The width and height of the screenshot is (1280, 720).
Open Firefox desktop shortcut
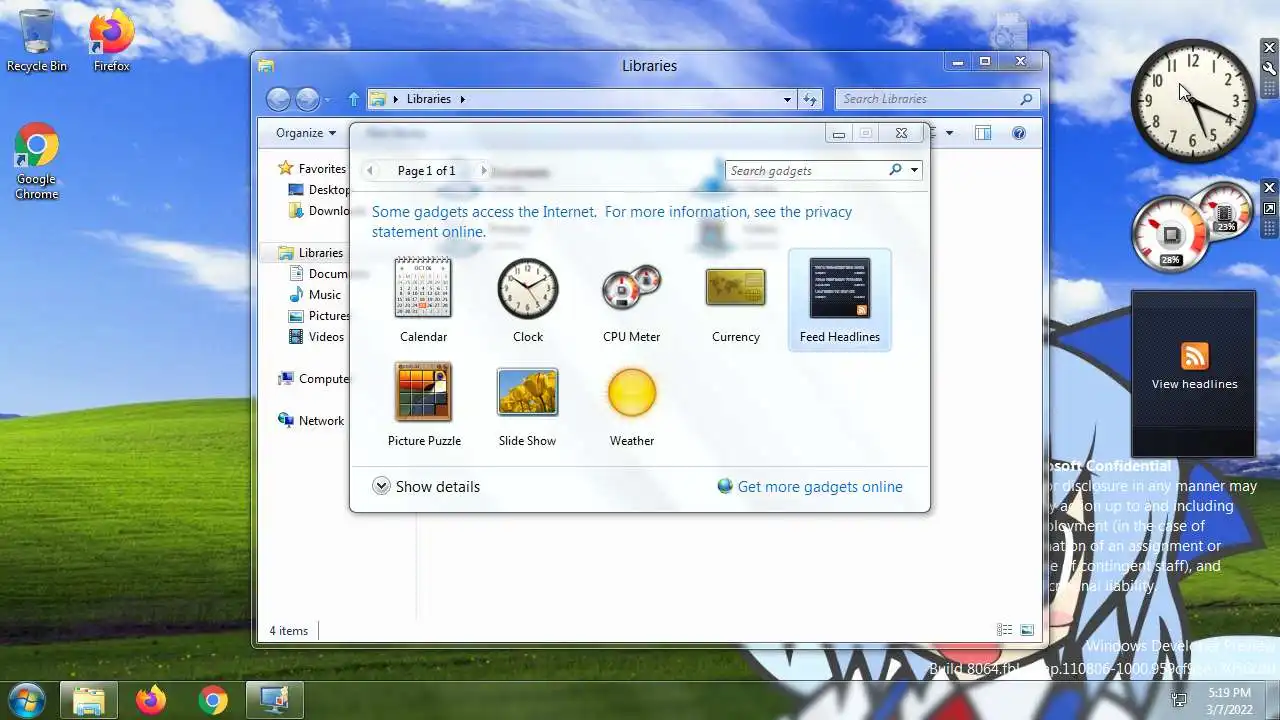[111, 41]
